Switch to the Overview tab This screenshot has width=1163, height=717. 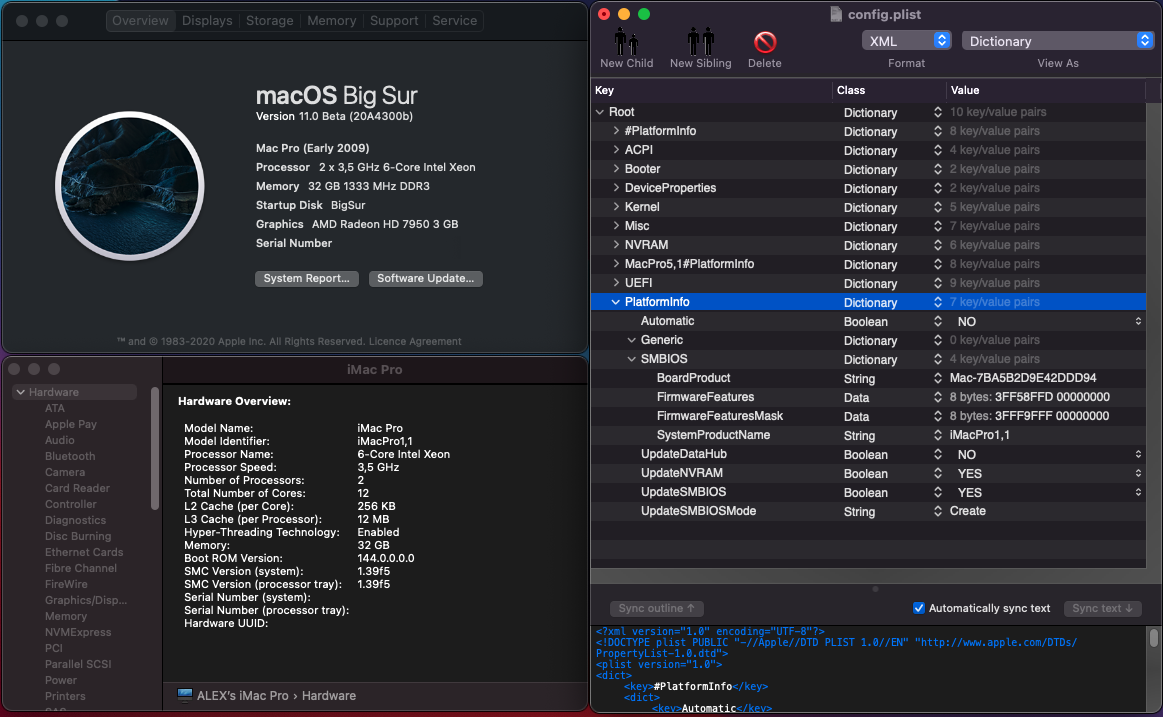point(140,21)
